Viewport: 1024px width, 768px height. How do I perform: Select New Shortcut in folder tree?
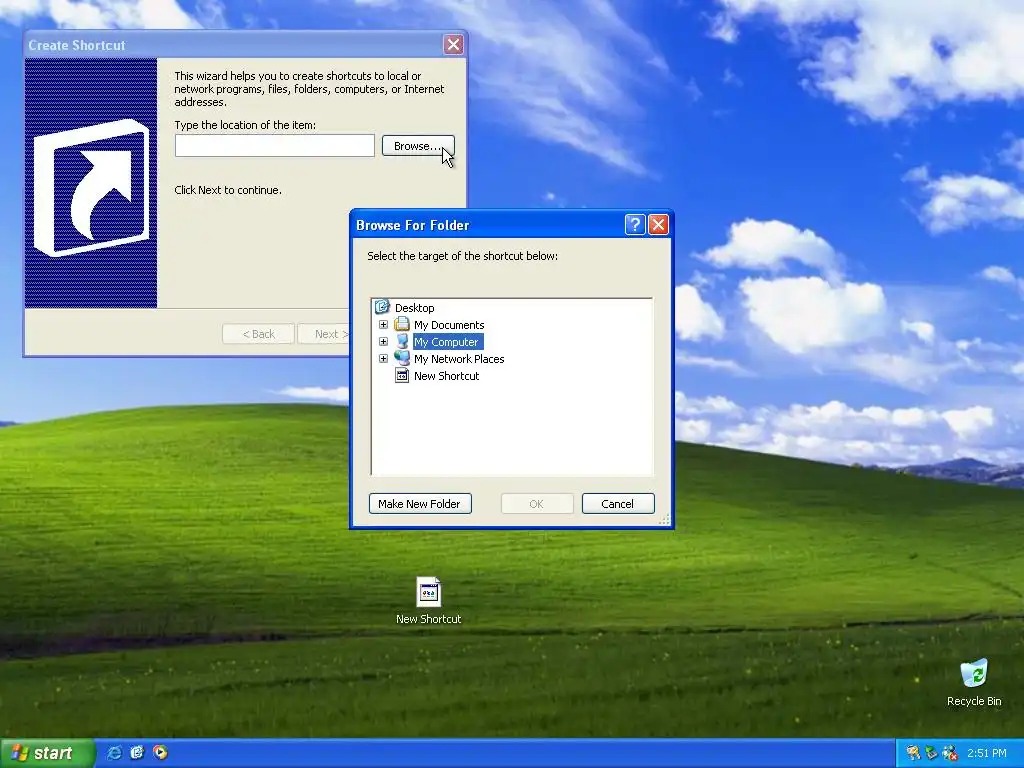pyautogui.click(x=447, y=376)
